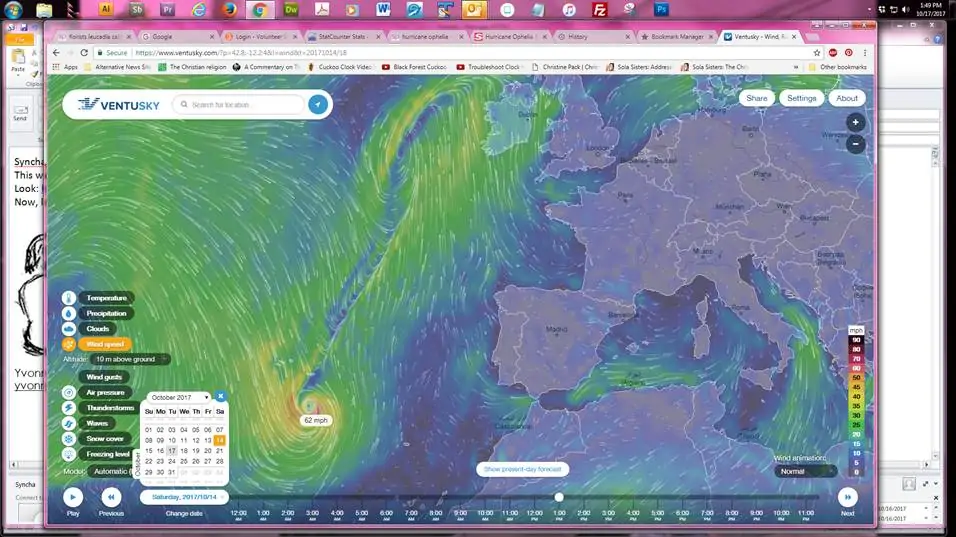Screen dimensions: 956x537
Task: Select the Wind gusts layer
Action: click(x=104, y=377)
